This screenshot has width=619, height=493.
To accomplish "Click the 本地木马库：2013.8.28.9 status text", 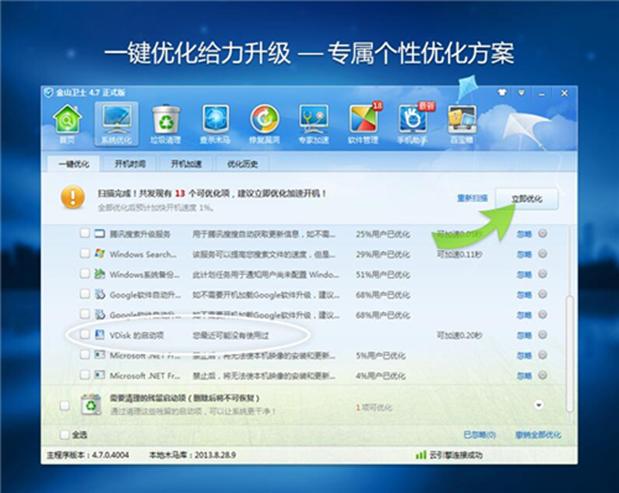I will tap(192, 455).
